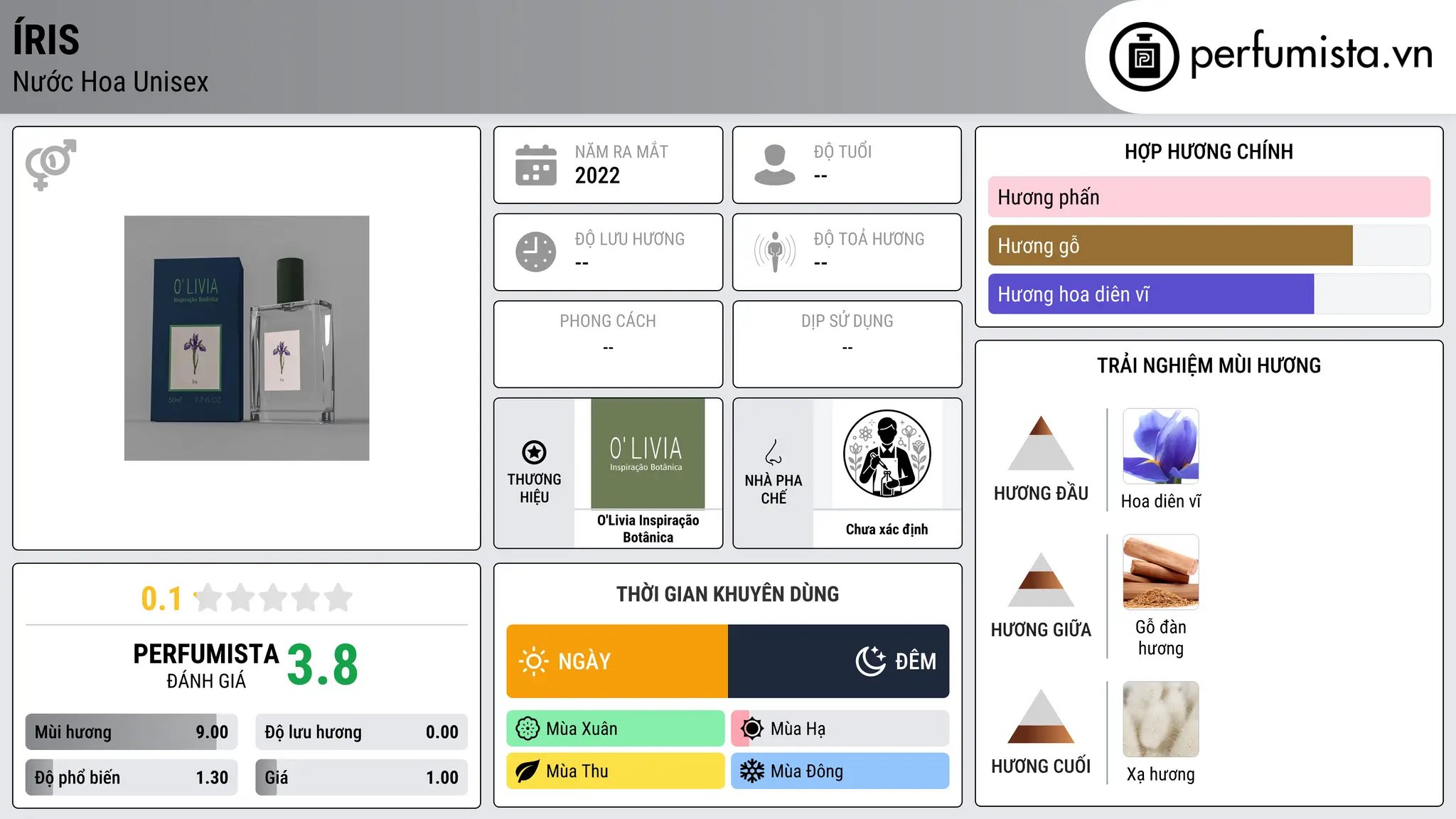Click the Thời gian khuyên dùng heading
Viewport: 1456px width, 819px height.
tap(727, 594)
